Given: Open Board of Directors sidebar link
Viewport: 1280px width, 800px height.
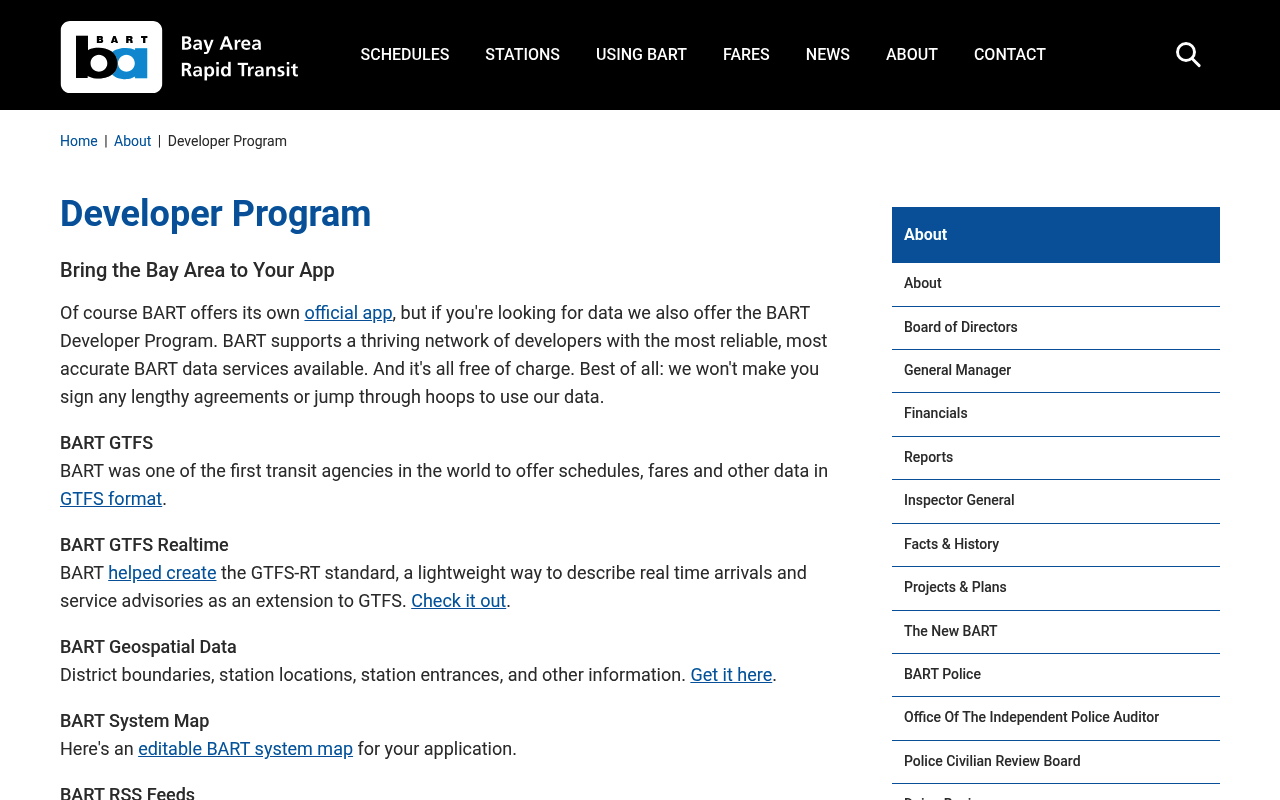Looking at the screenshot, I should [x=1056, y=327].
